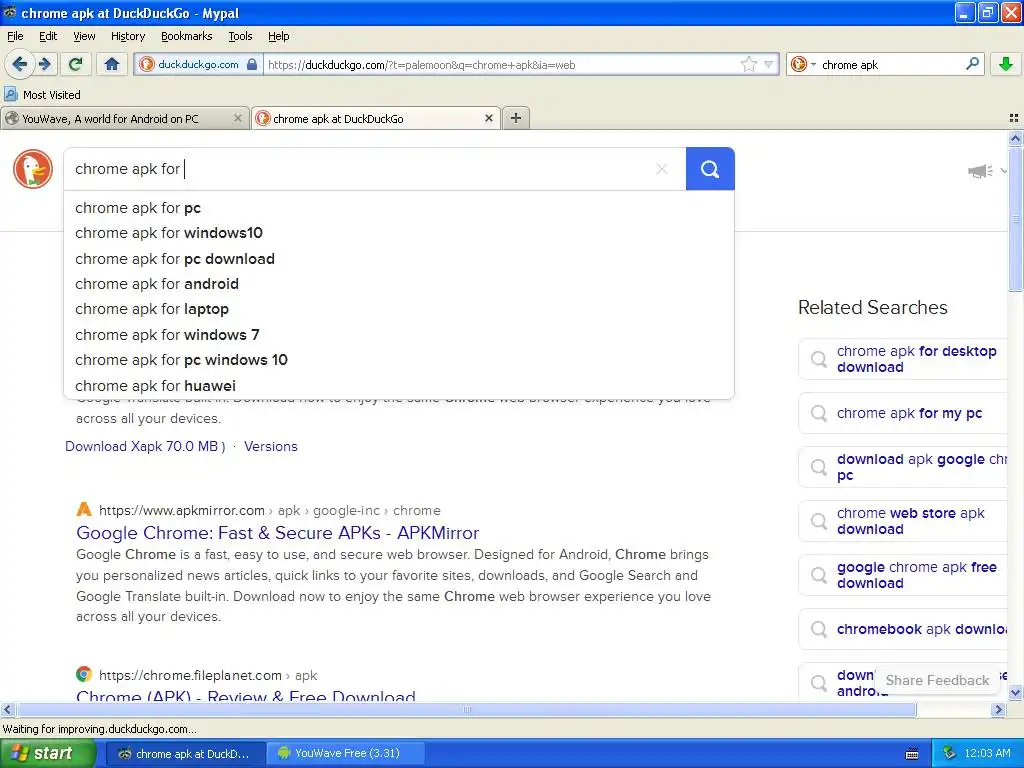Click the horizontal scrollbar thumb
The height and width of the screenshot is (768, 1024).
click(466, 709)
